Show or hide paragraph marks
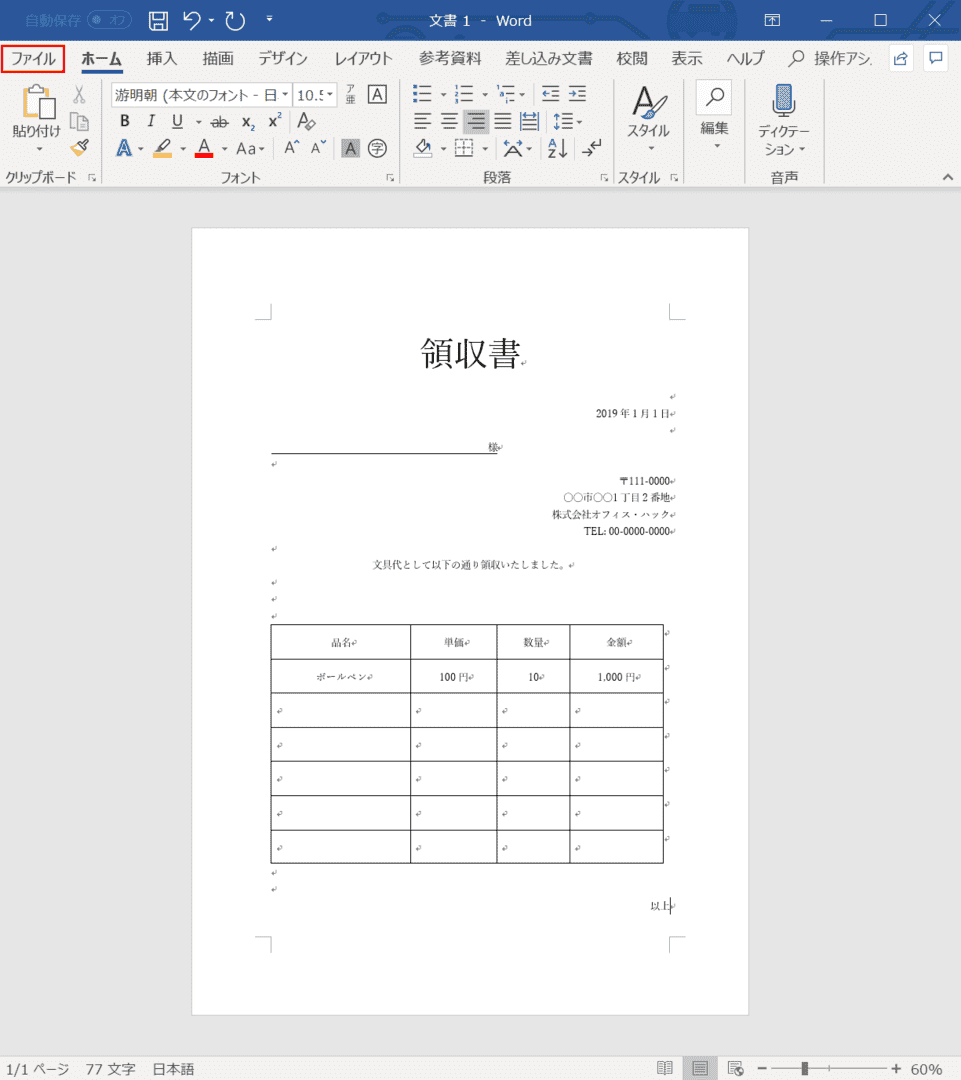This screenshot has height=1080, width=961. tap(591, 147)
